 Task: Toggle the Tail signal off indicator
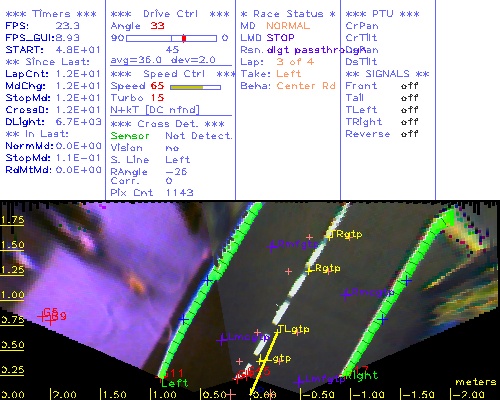[x=409, y=98]
